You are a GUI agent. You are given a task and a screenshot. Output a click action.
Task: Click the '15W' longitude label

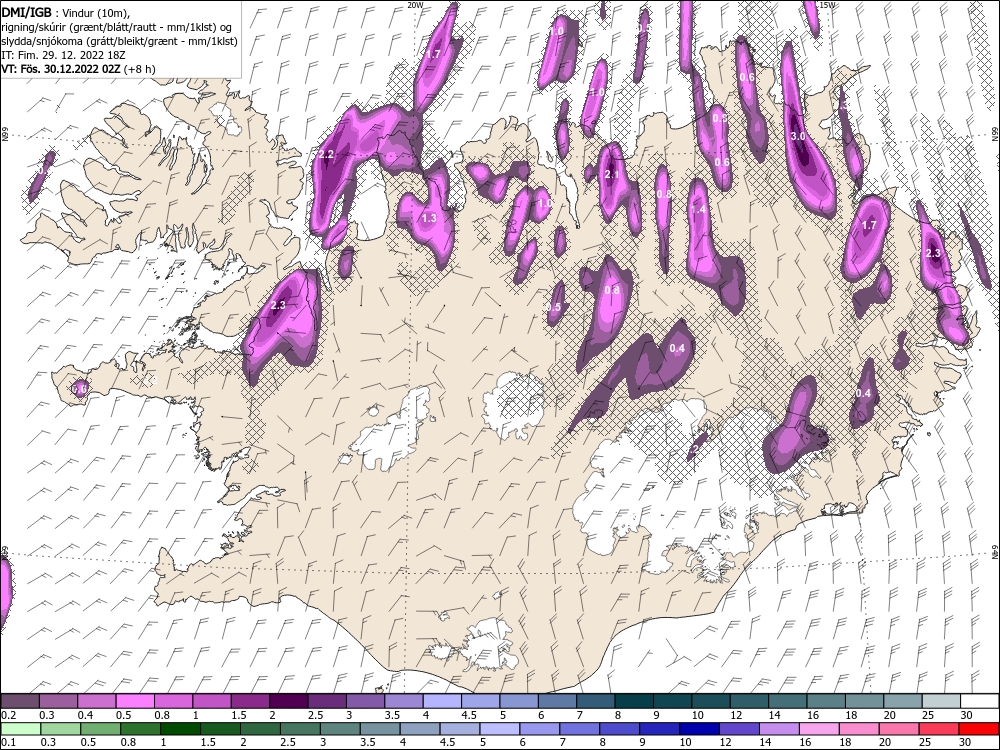pos(827,4)
